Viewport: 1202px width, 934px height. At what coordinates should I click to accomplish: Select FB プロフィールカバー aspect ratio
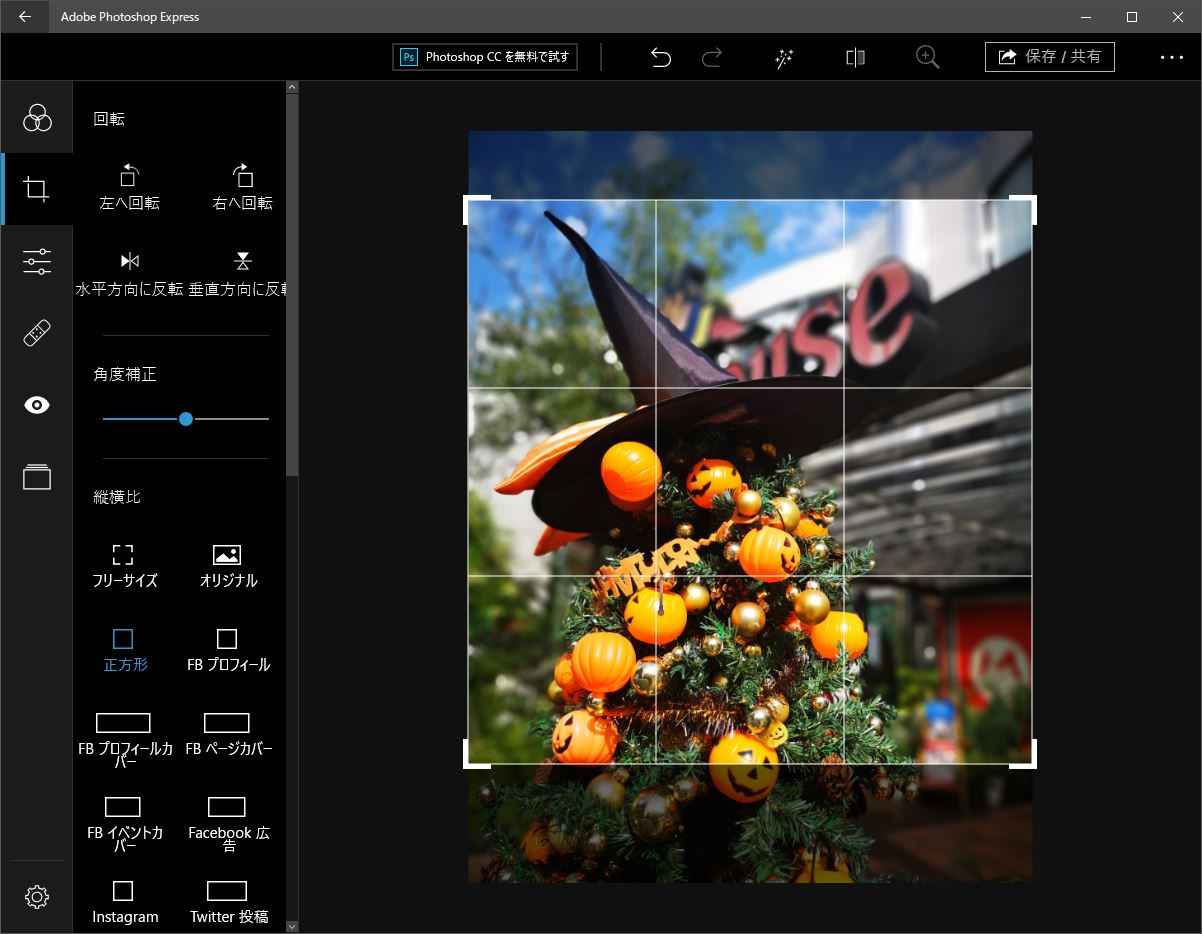(x=124, y=741)
